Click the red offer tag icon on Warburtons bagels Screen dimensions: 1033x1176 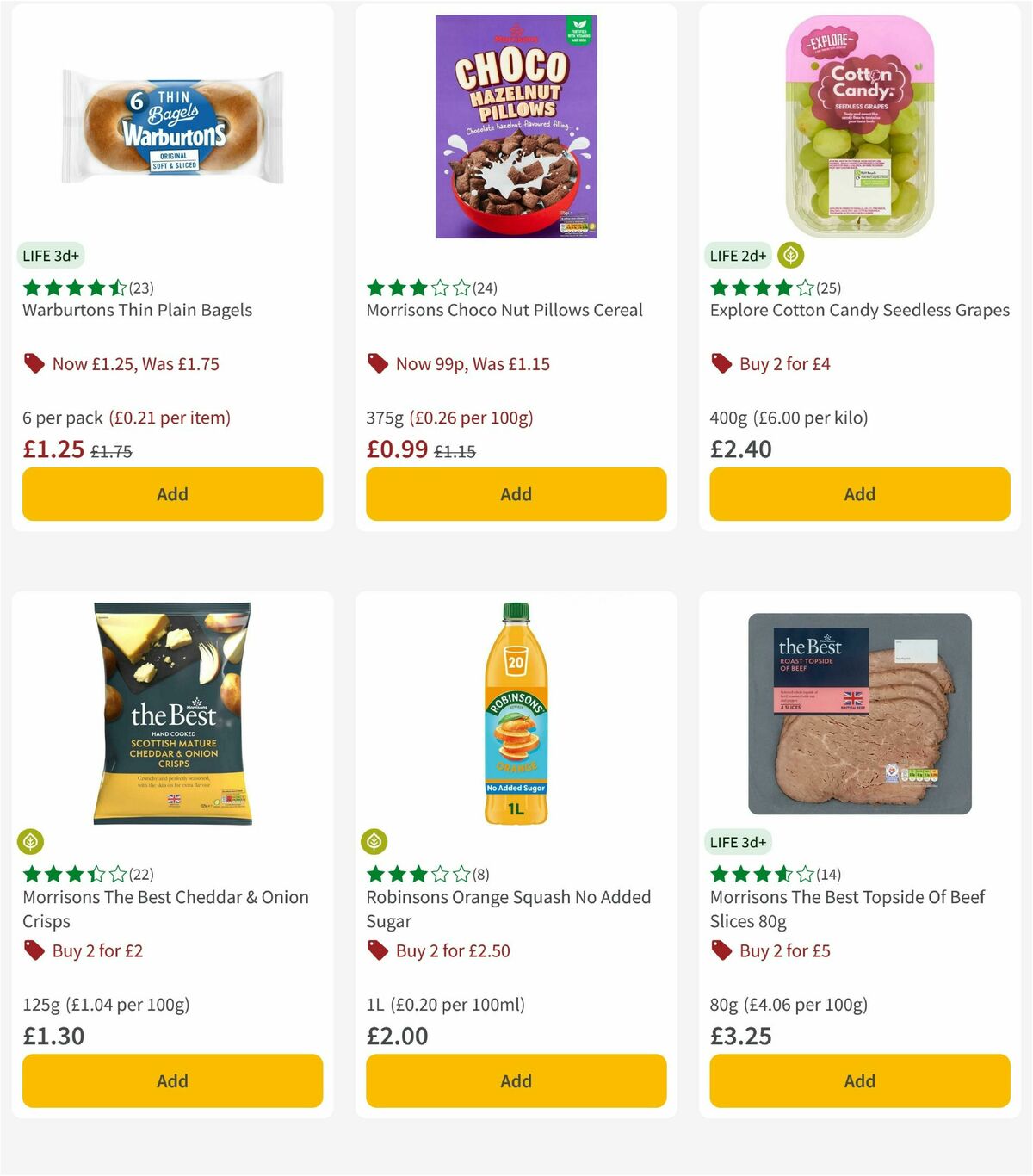34,363
